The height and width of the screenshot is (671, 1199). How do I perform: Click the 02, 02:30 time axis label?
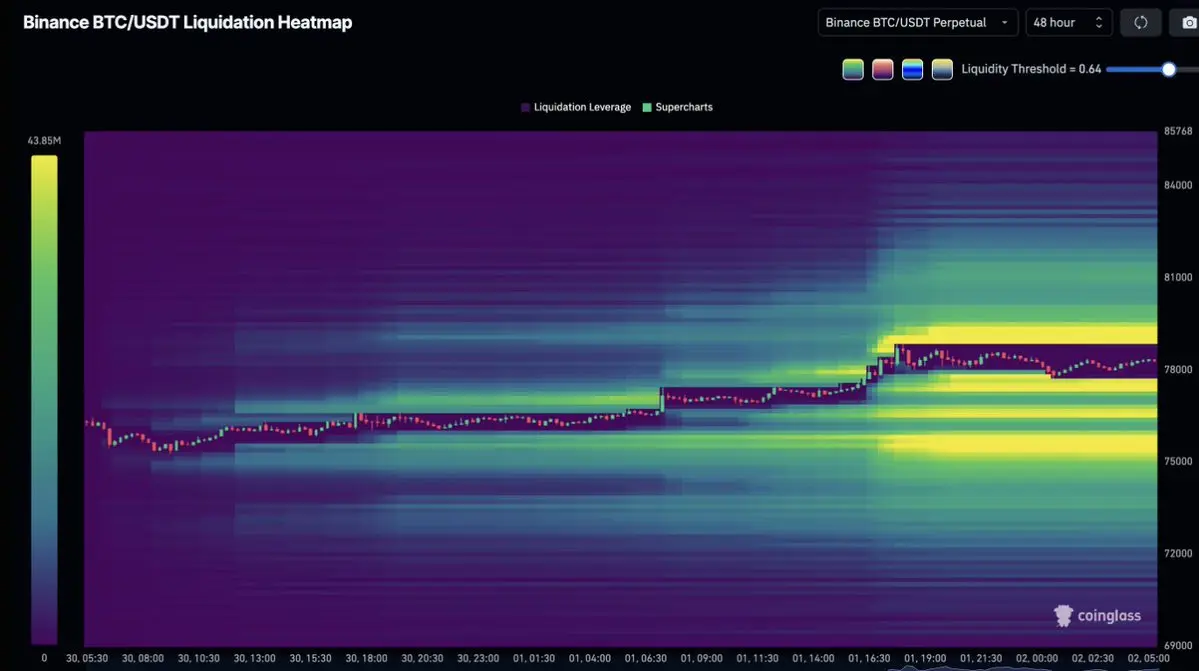tap(1092, 658)
